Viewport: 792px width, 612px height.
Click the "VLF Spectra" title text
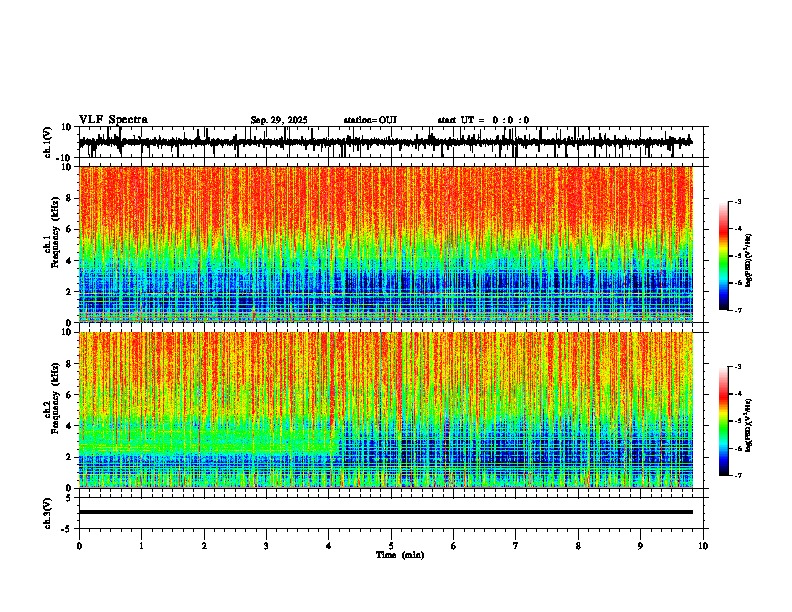tap(113, 120)
